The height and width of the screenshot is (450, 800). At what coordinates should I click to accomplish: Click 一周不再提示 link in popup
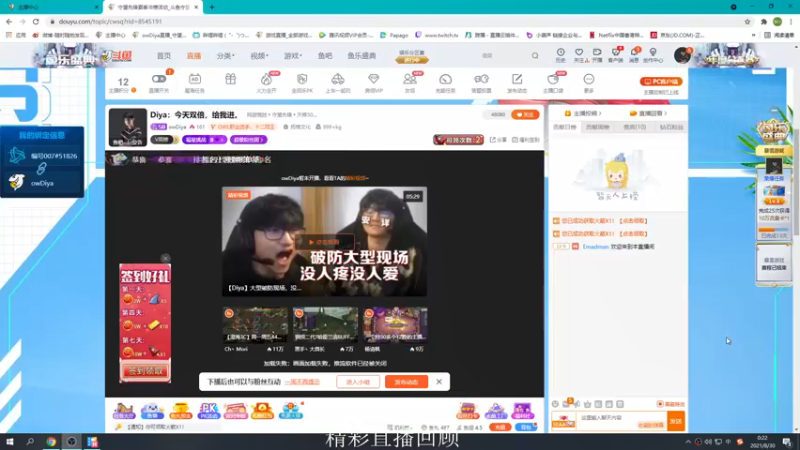click(302, 382)
